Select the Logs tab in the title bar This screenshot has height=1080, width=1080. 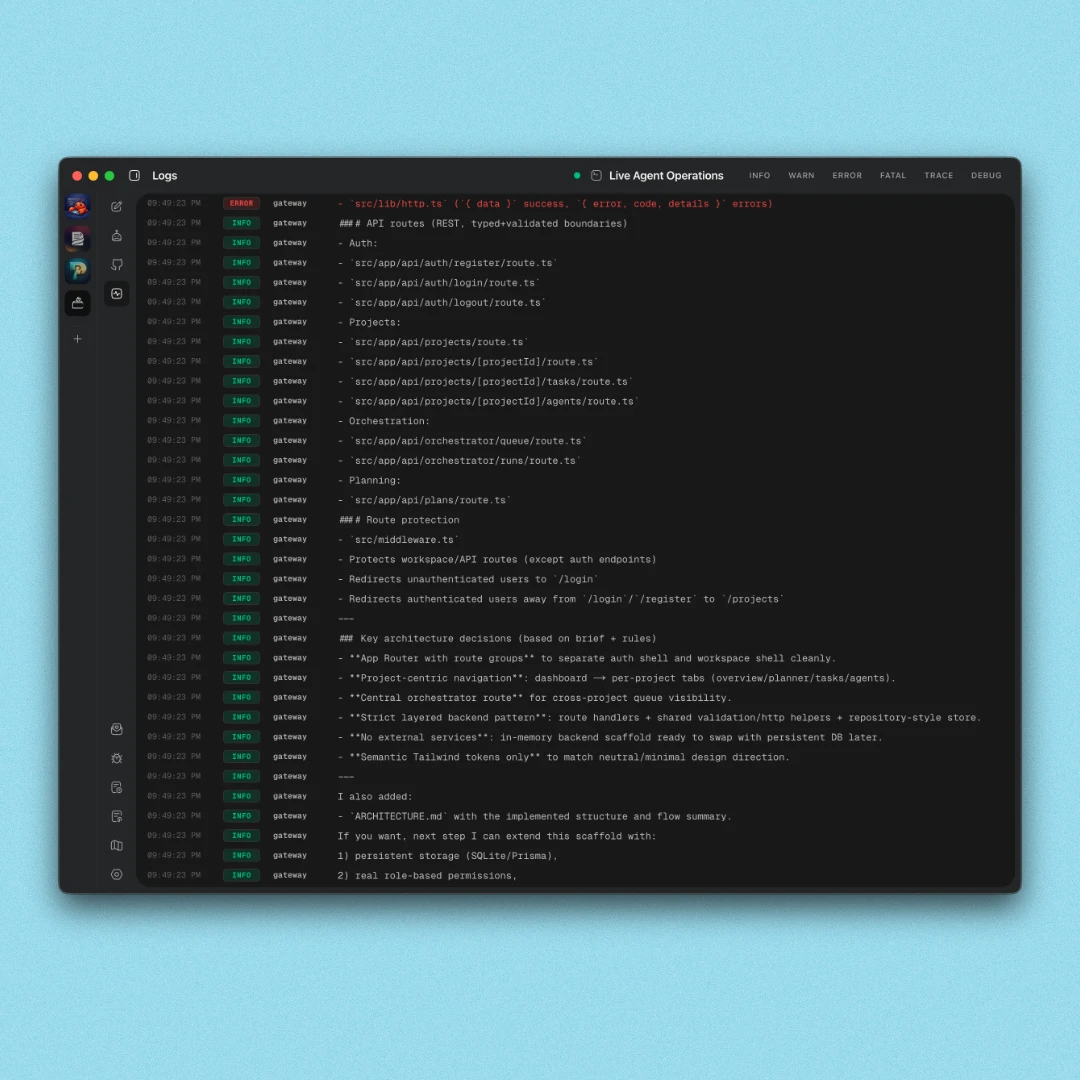[164, 175]
